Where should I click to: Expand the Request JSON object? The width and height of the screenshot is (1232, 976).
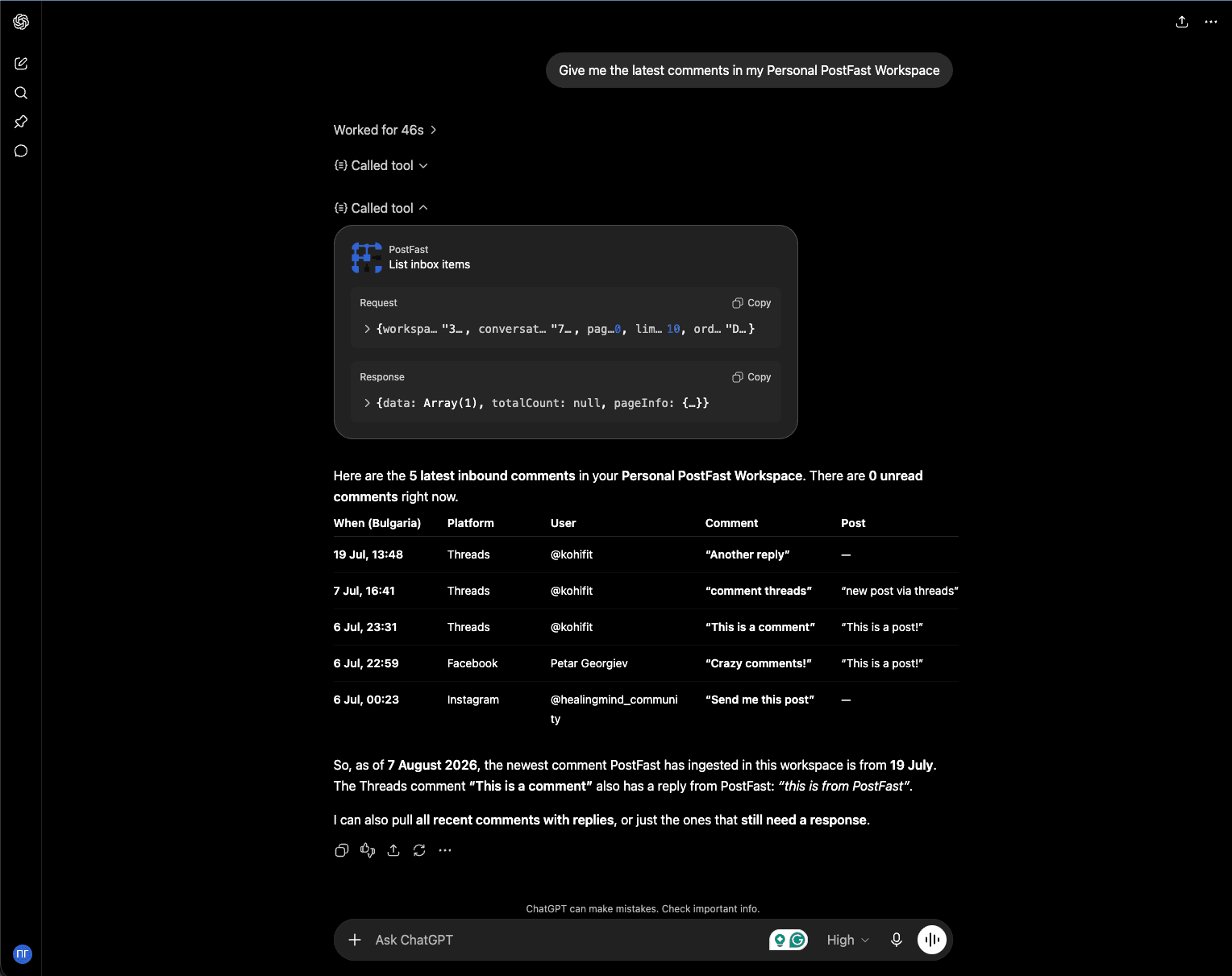[368, 329]
